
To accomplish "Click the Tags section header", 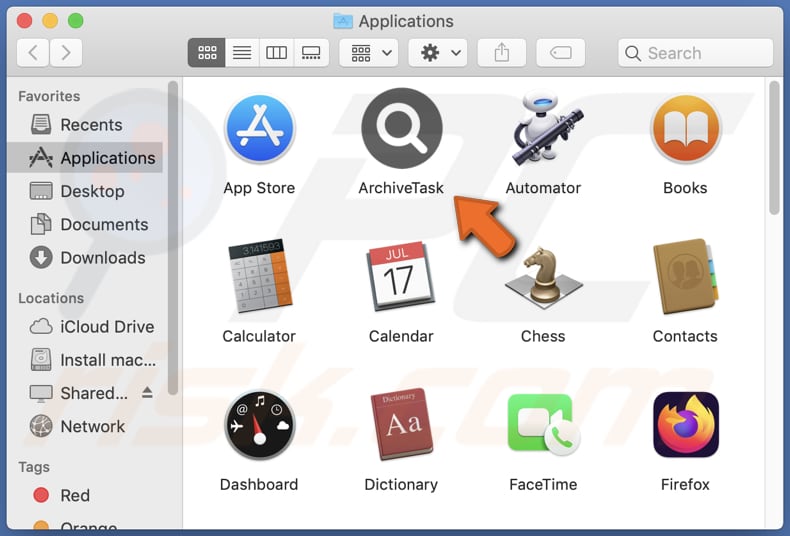I will 34,467.
